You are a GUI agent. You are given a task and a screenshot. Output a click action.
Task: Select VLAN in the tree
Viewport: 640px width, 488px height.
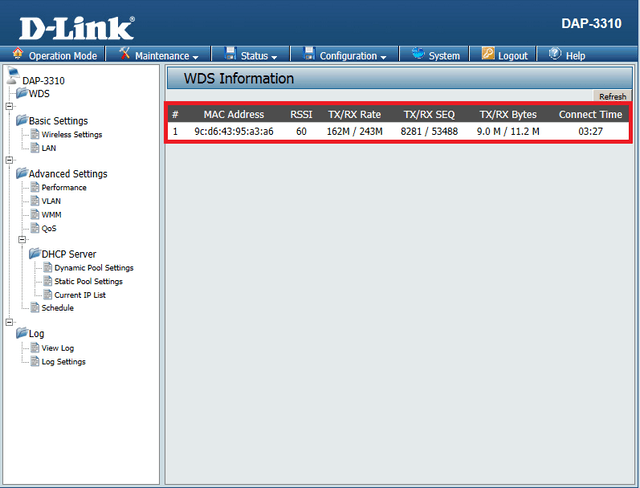(51, 201)
